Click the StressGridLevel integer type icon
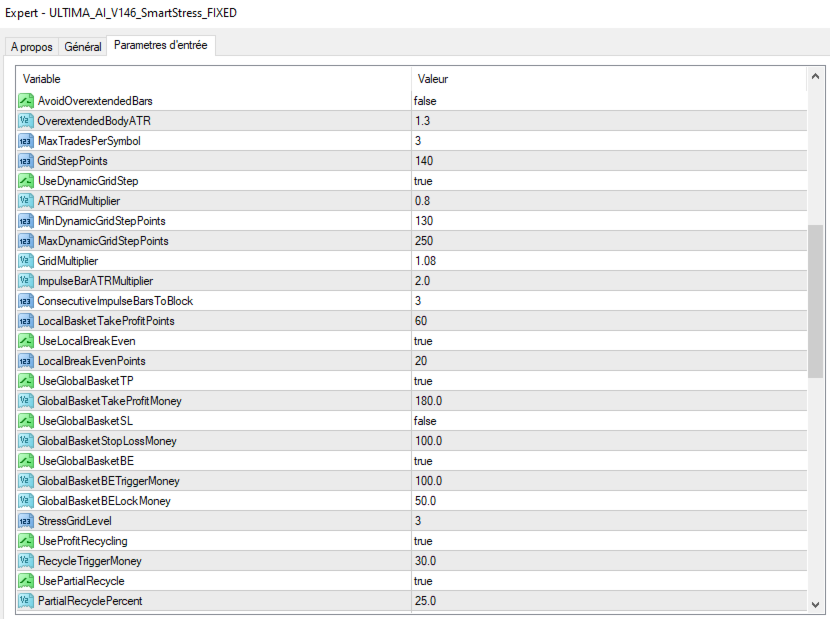The image size is (830, 619). [x=26, y=521]
